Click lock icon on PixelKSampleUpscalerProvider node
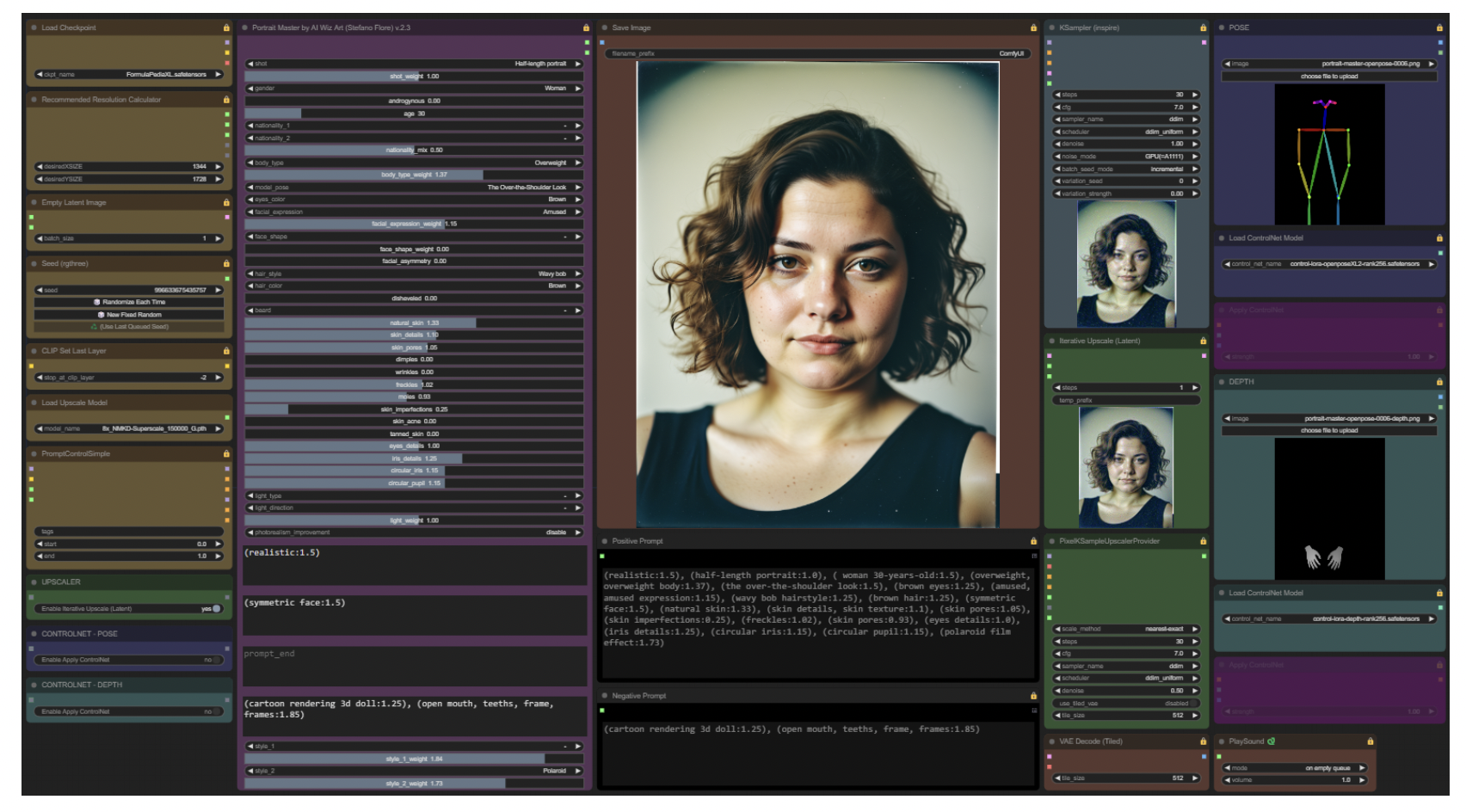The width and height of the screenshot is (1466, 812). click(x=1203, y=541)
